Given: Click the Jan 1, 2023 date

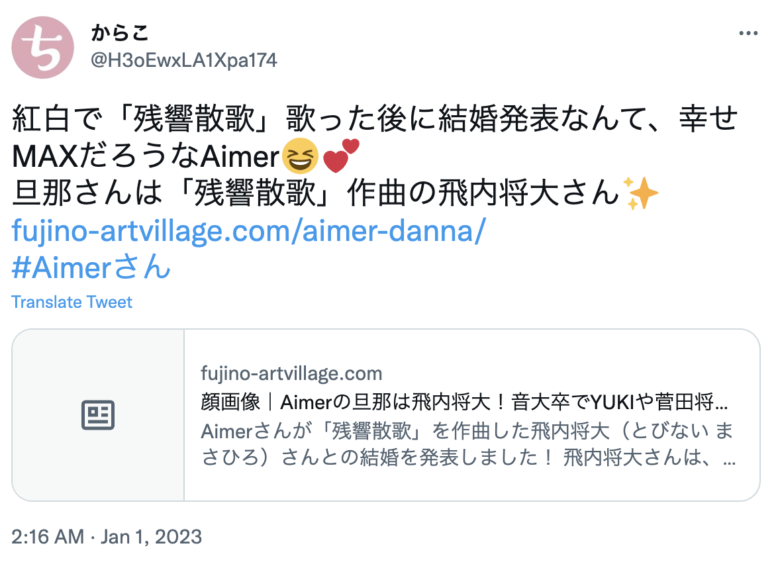Looking at the screenshot, I should point(151,537).
